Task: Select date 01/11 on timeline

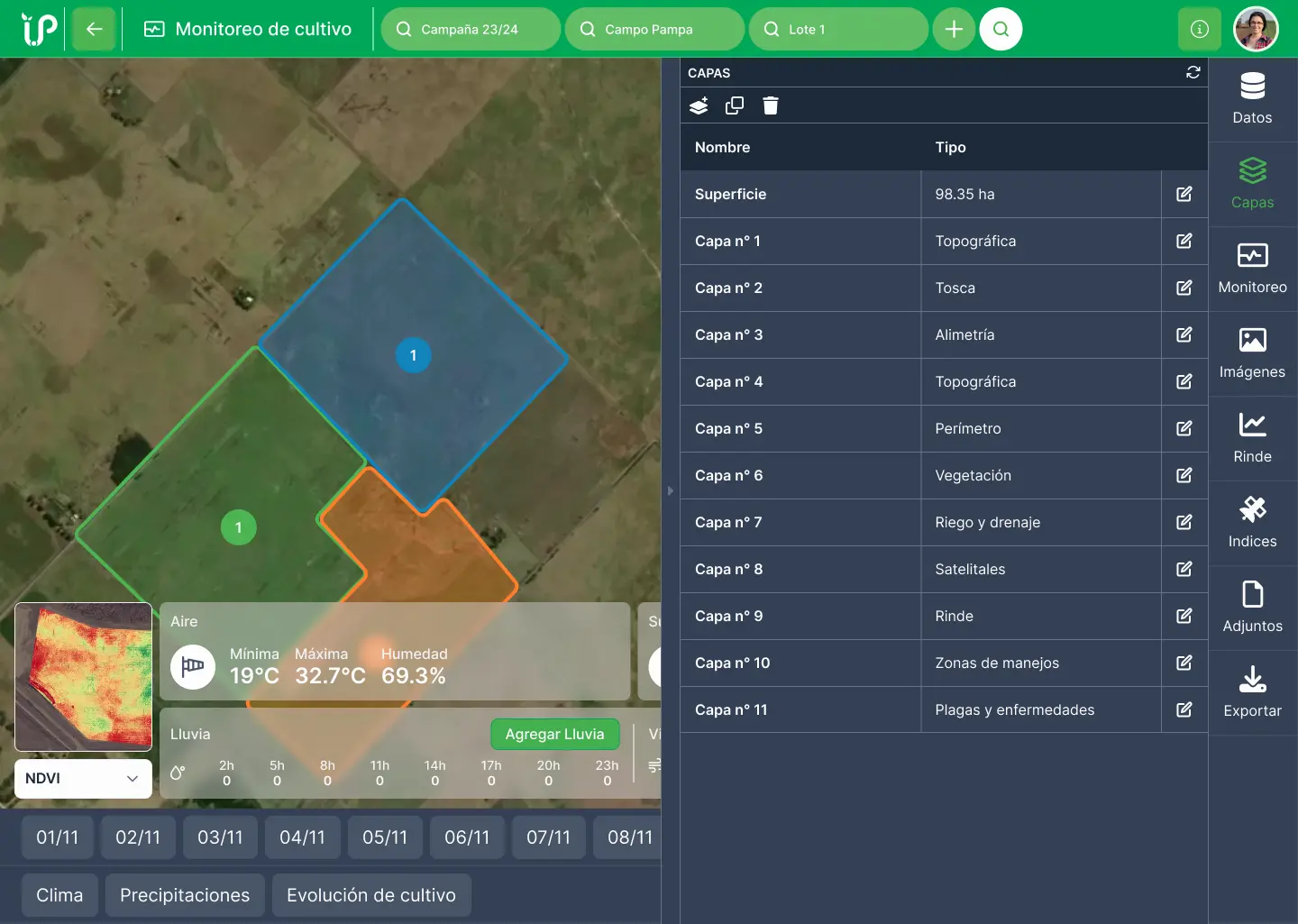Action: point(58,837)
